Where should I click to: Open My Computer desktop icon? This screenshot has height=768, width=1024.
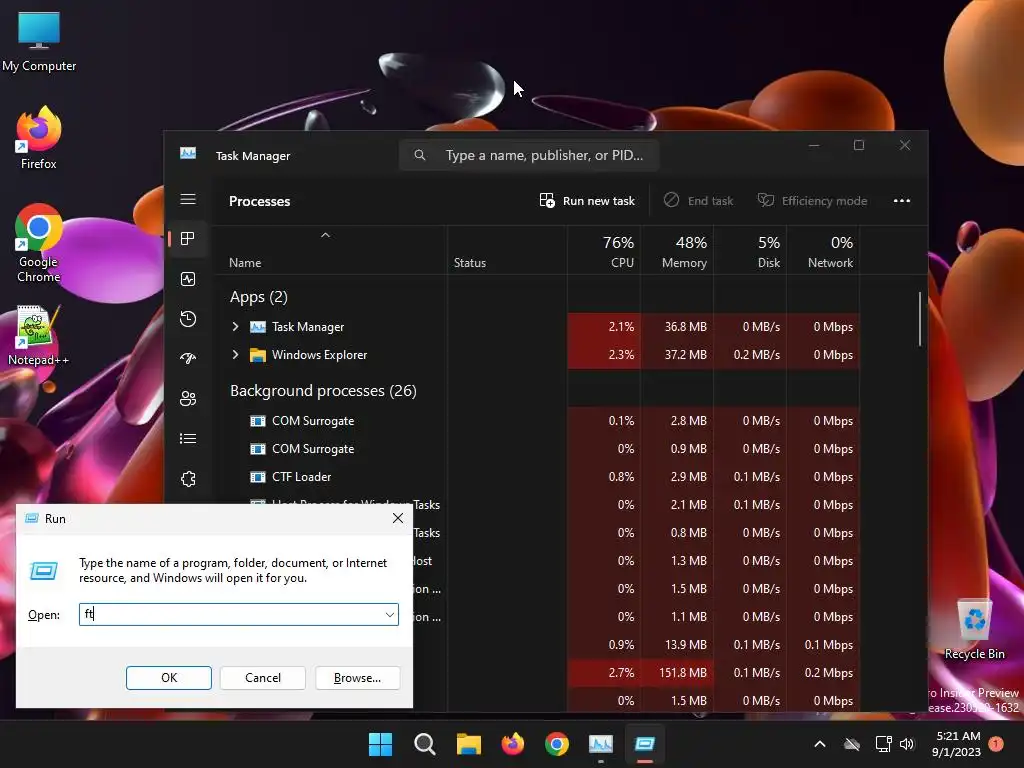click(39, 42)
